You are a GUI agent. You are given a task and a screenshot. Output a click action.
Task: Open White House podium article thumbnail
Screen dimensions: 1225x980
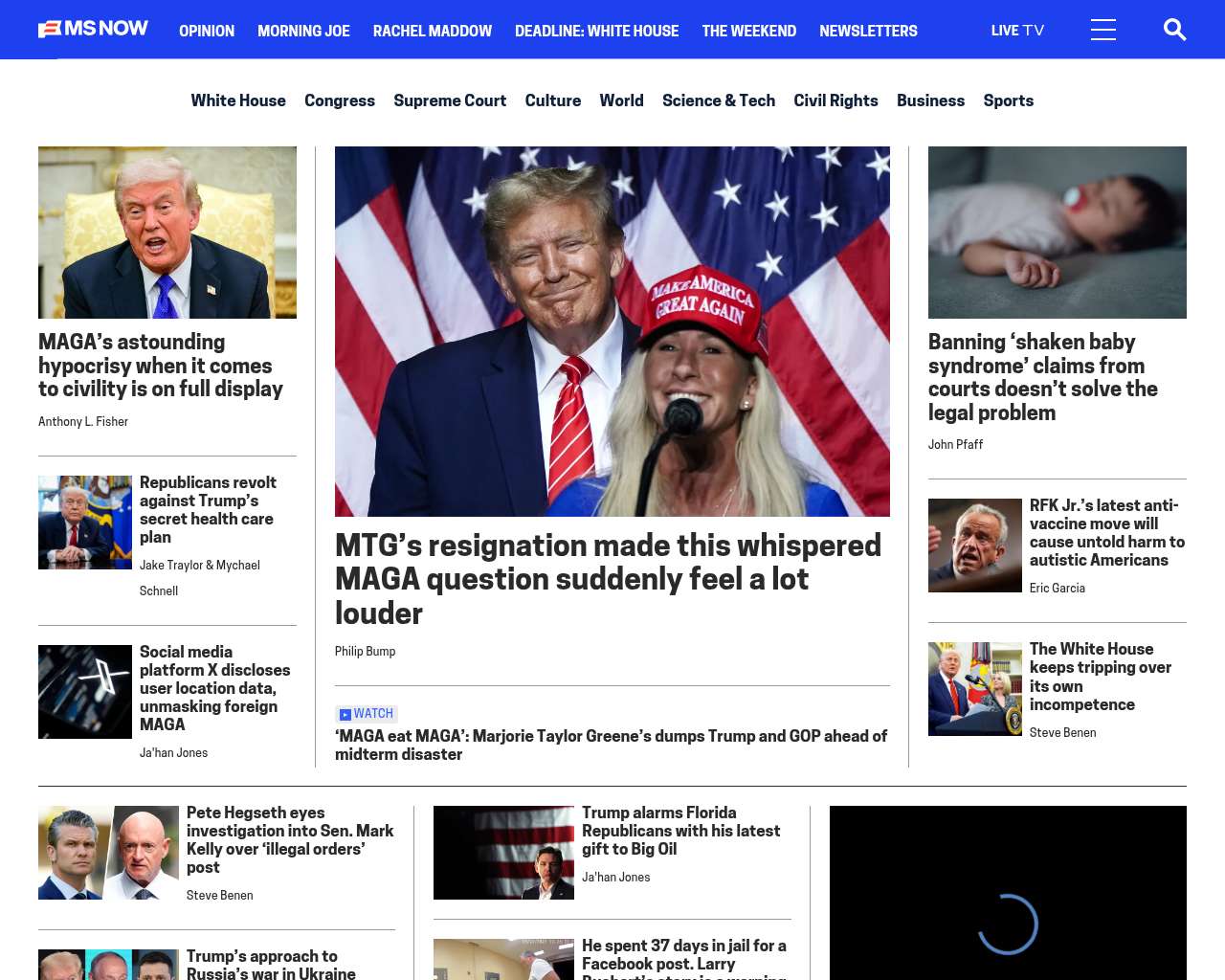pyautogui.click(x=975, y=689)
